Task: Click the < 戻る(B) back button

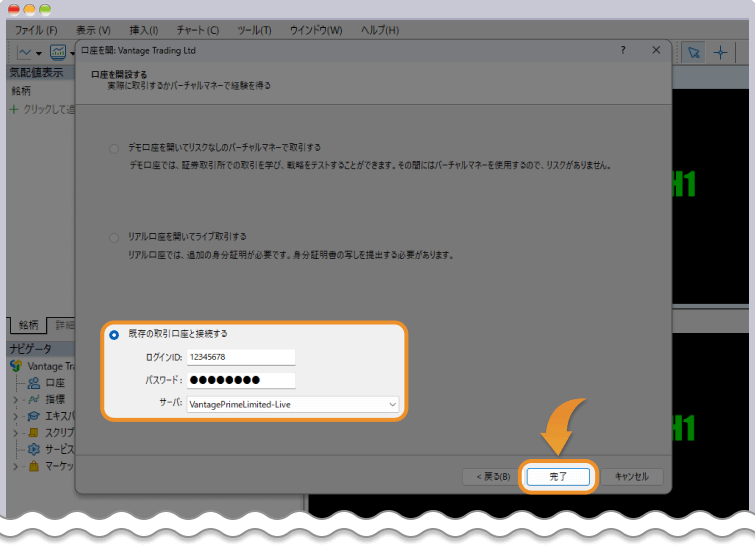Action: pos(493,477)
